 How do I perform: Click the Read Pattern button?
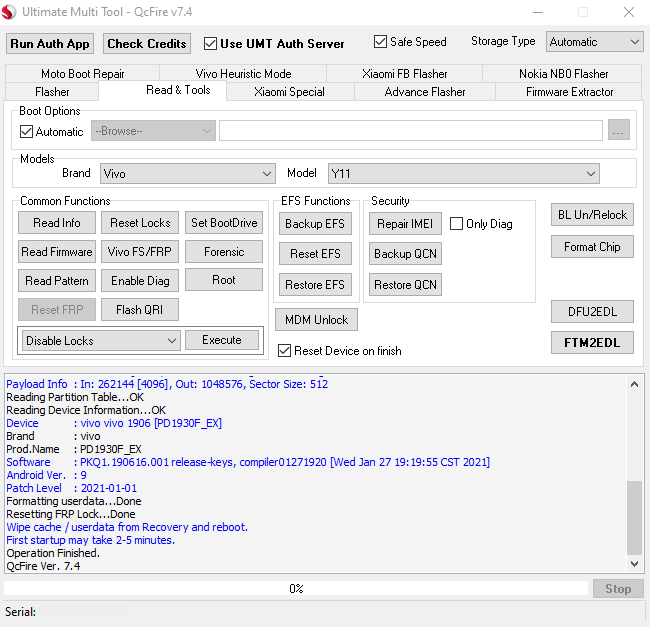pos(57,281)
